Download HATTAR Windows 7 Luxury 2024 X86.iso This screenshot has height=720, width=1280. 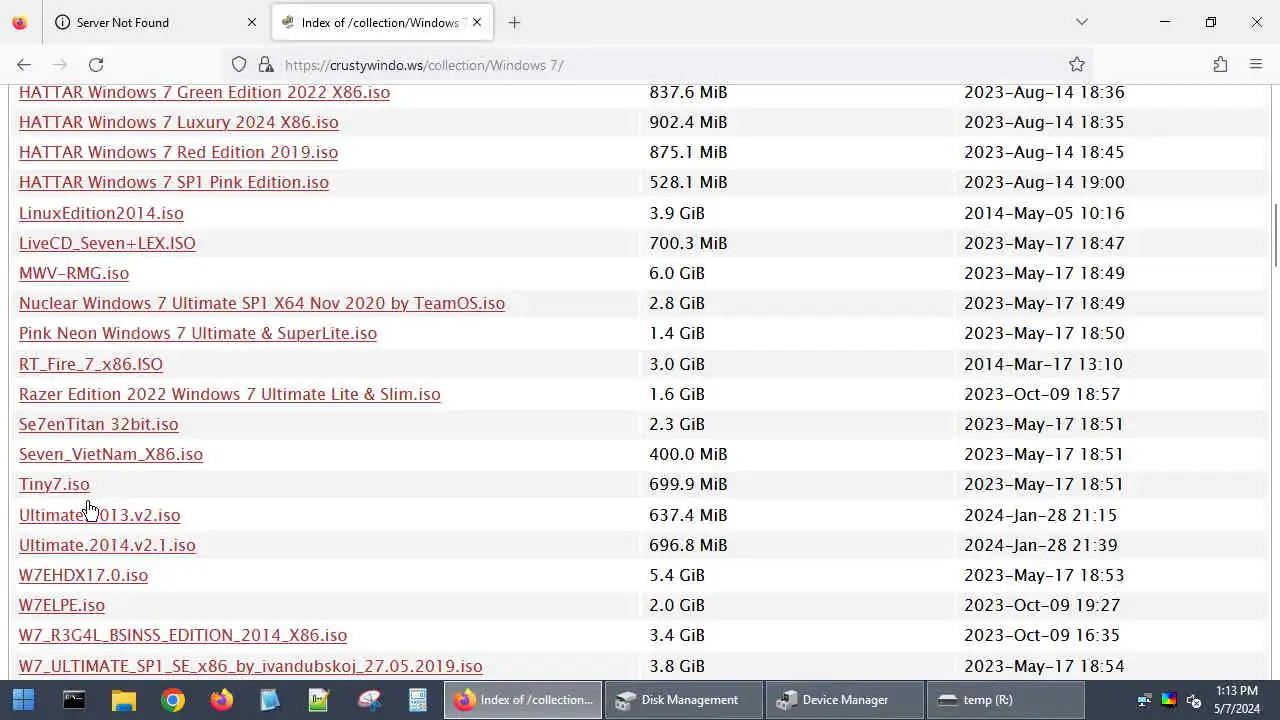point(179,122)
